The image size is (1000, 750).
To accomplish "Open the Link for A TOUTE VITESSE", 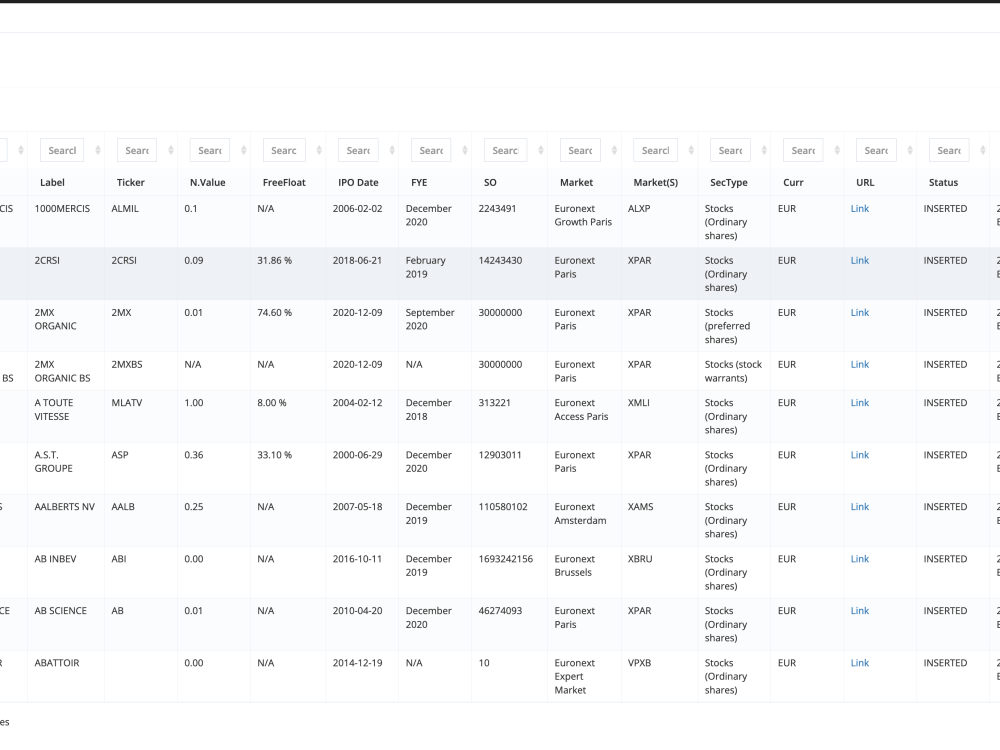I will 860,402.
